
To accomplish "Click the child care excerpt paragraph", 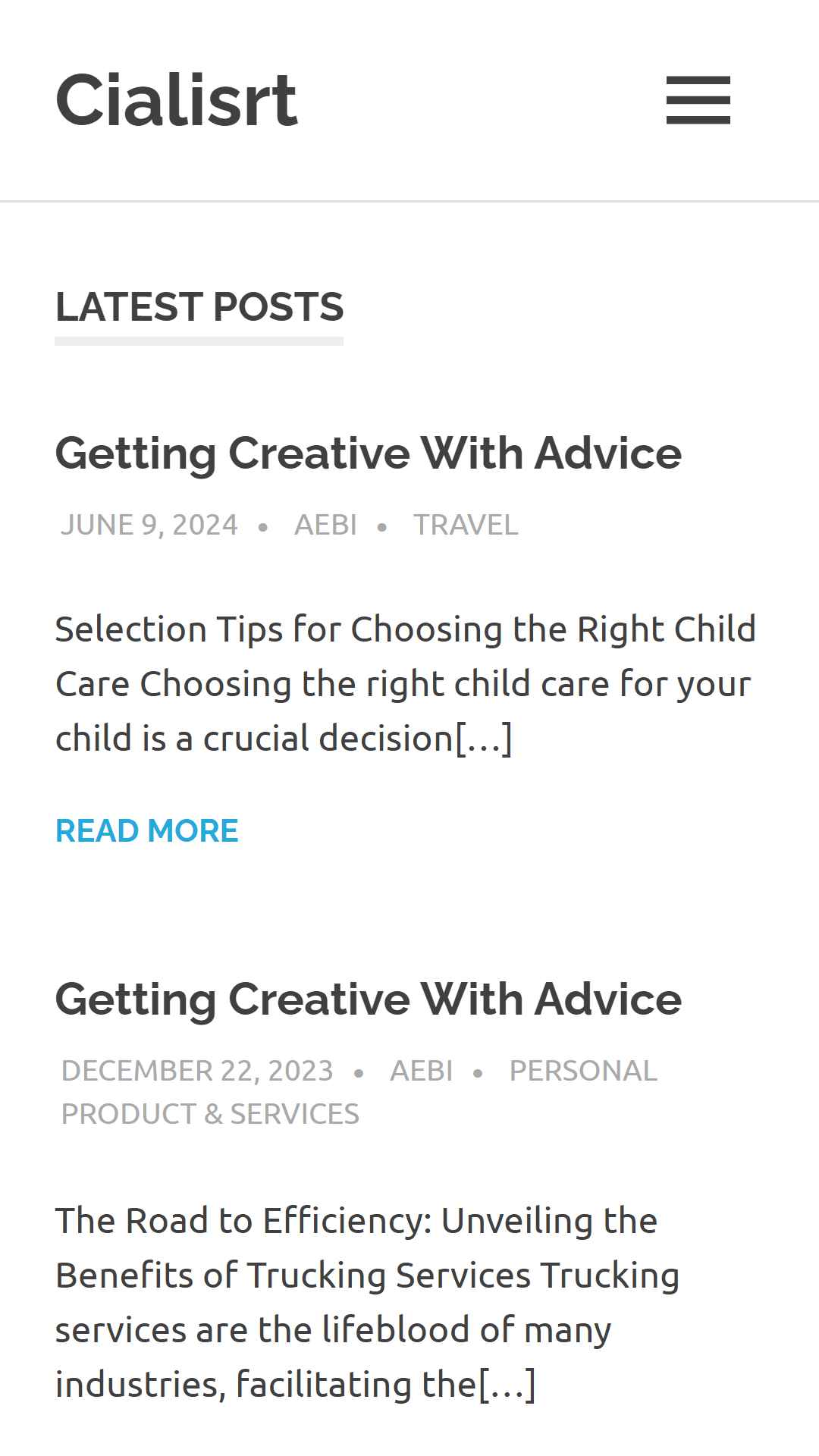I will point(406,683).
